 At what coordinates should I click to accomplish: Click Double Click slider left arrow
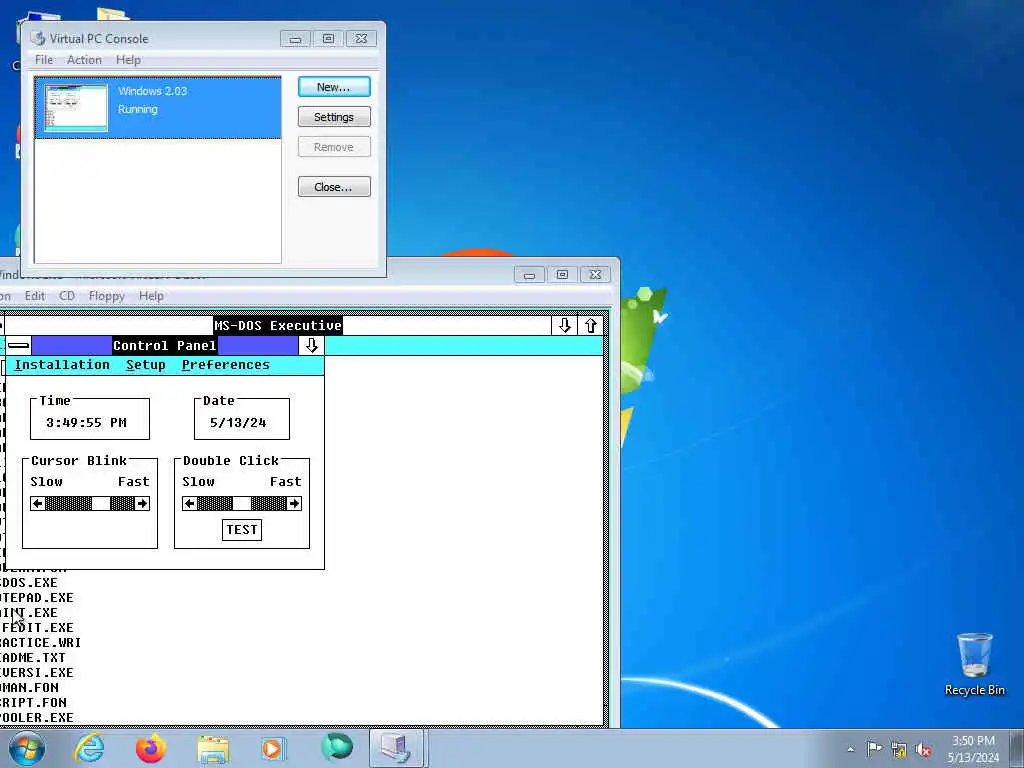click(x=189, y=504)
